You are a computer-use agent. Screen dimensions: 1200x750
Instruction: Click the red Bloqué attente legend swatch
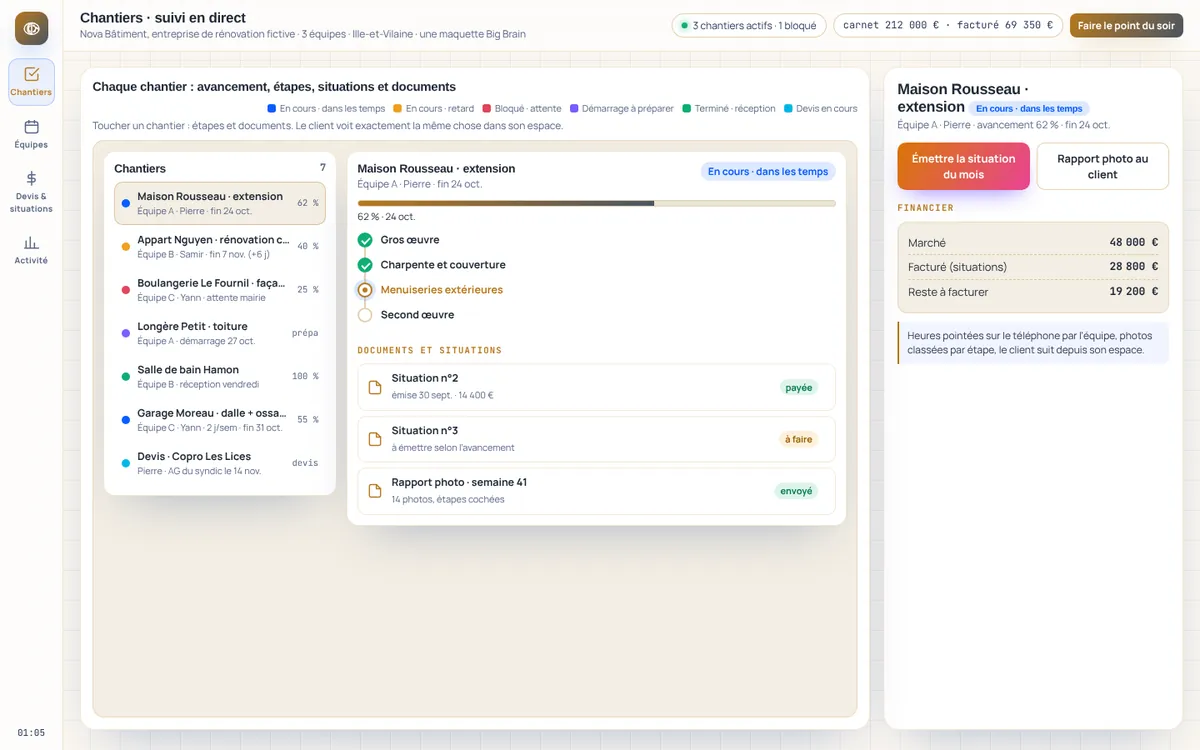[x=487, y=108]
